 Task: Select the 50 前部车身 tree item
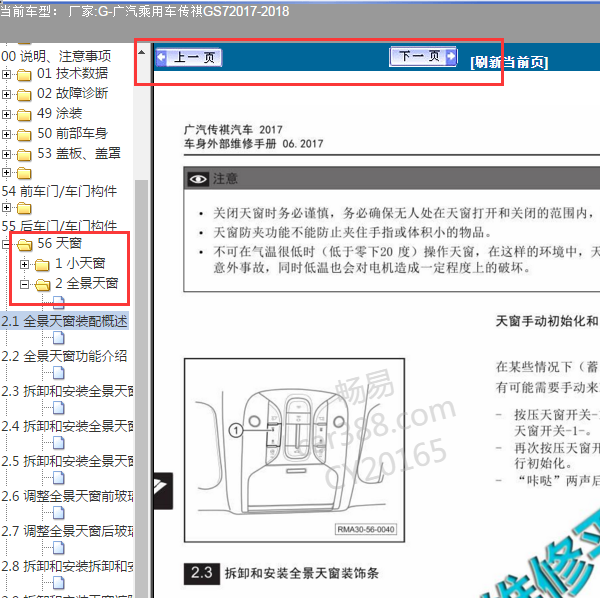(72, 133)
